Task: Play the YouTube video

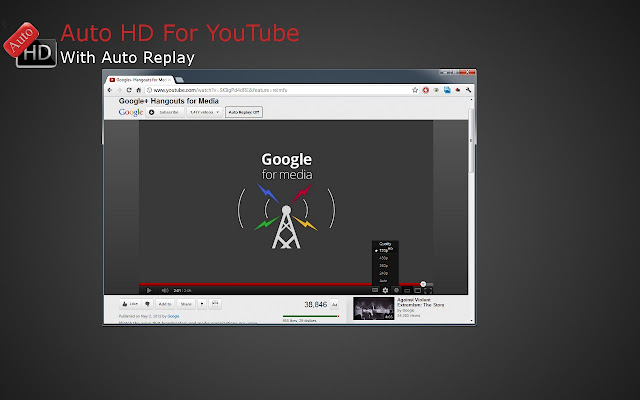Action: point(149,290)
